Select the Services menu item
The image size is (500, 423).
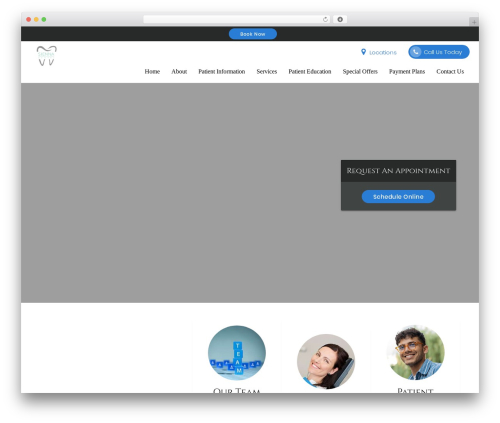(267, 71)
